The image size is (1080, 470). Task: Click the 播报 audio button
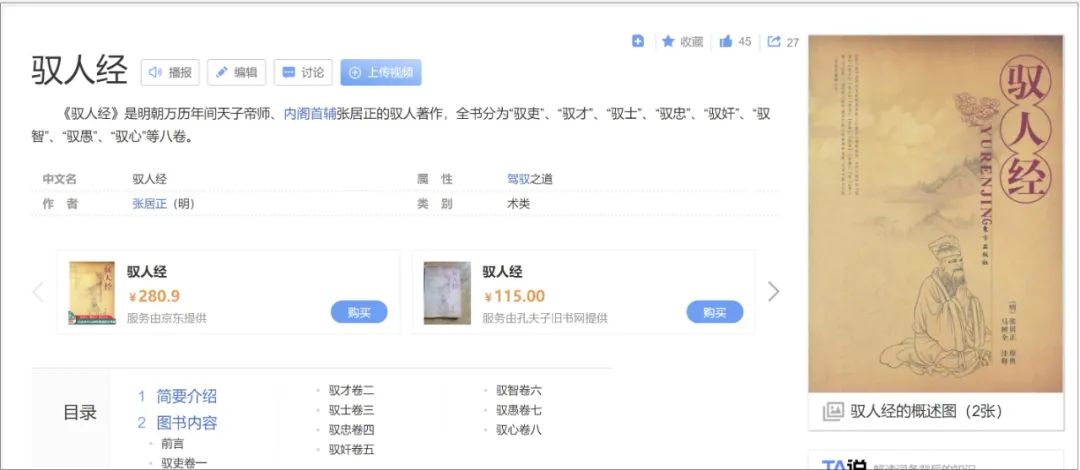click(170, 72)
